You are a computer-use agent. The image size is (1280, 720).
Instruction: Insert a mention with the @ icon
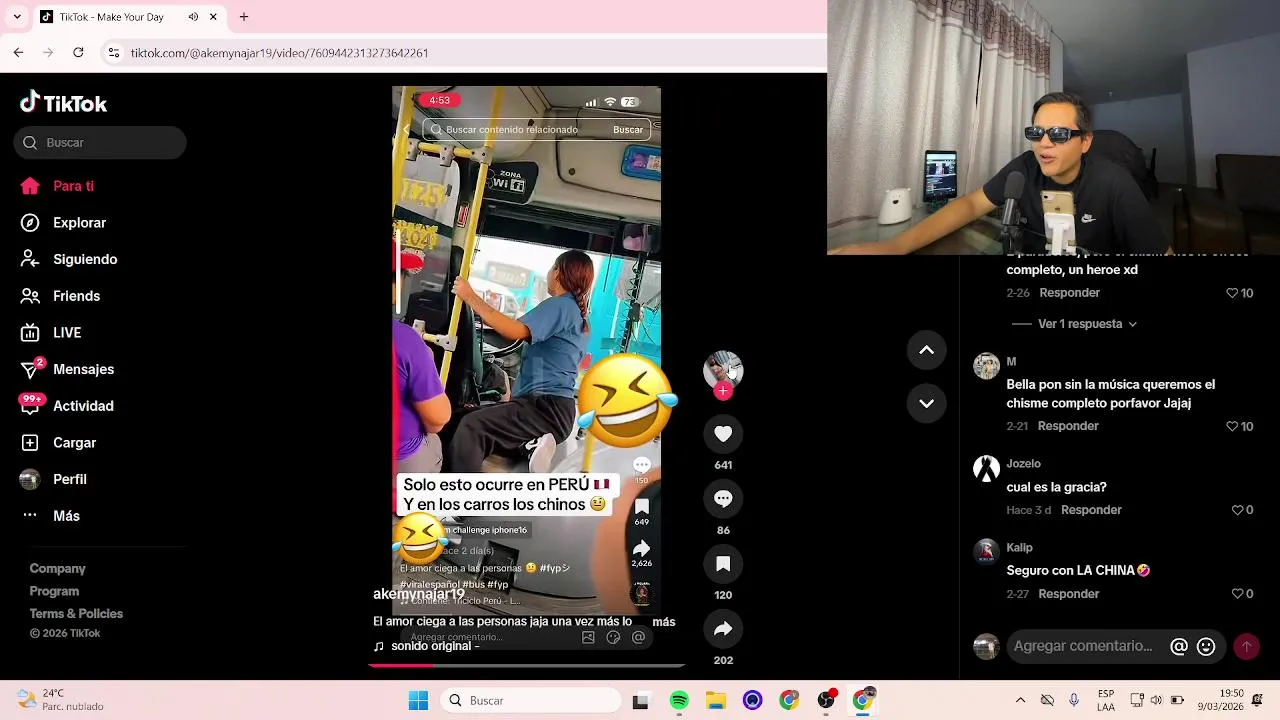pos(1179,647)
